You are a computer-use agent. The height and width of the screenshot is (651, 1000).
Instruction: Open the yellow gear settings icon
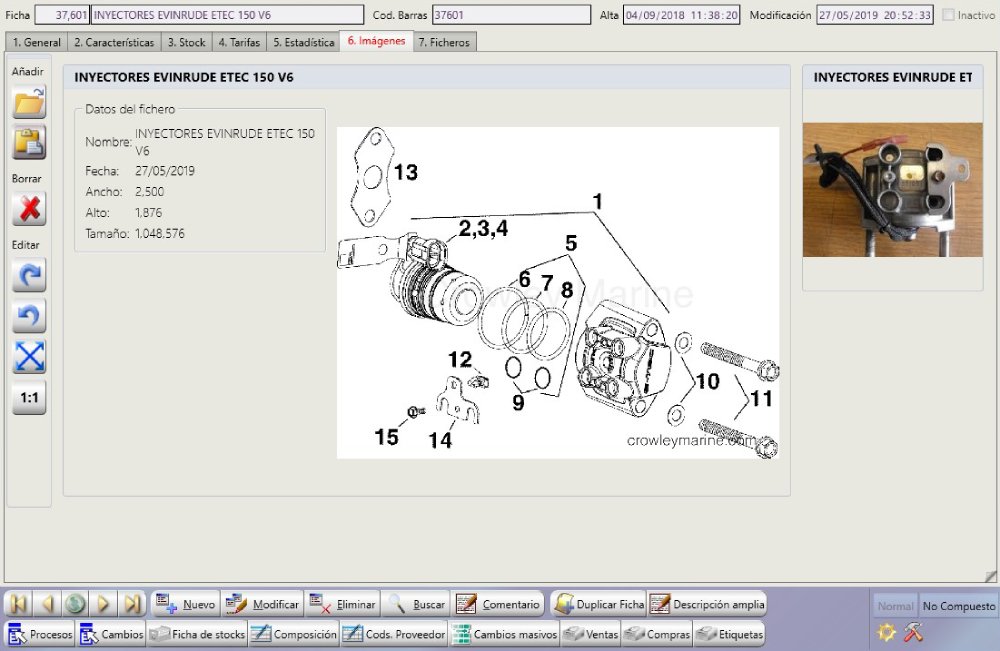[886, 632]
